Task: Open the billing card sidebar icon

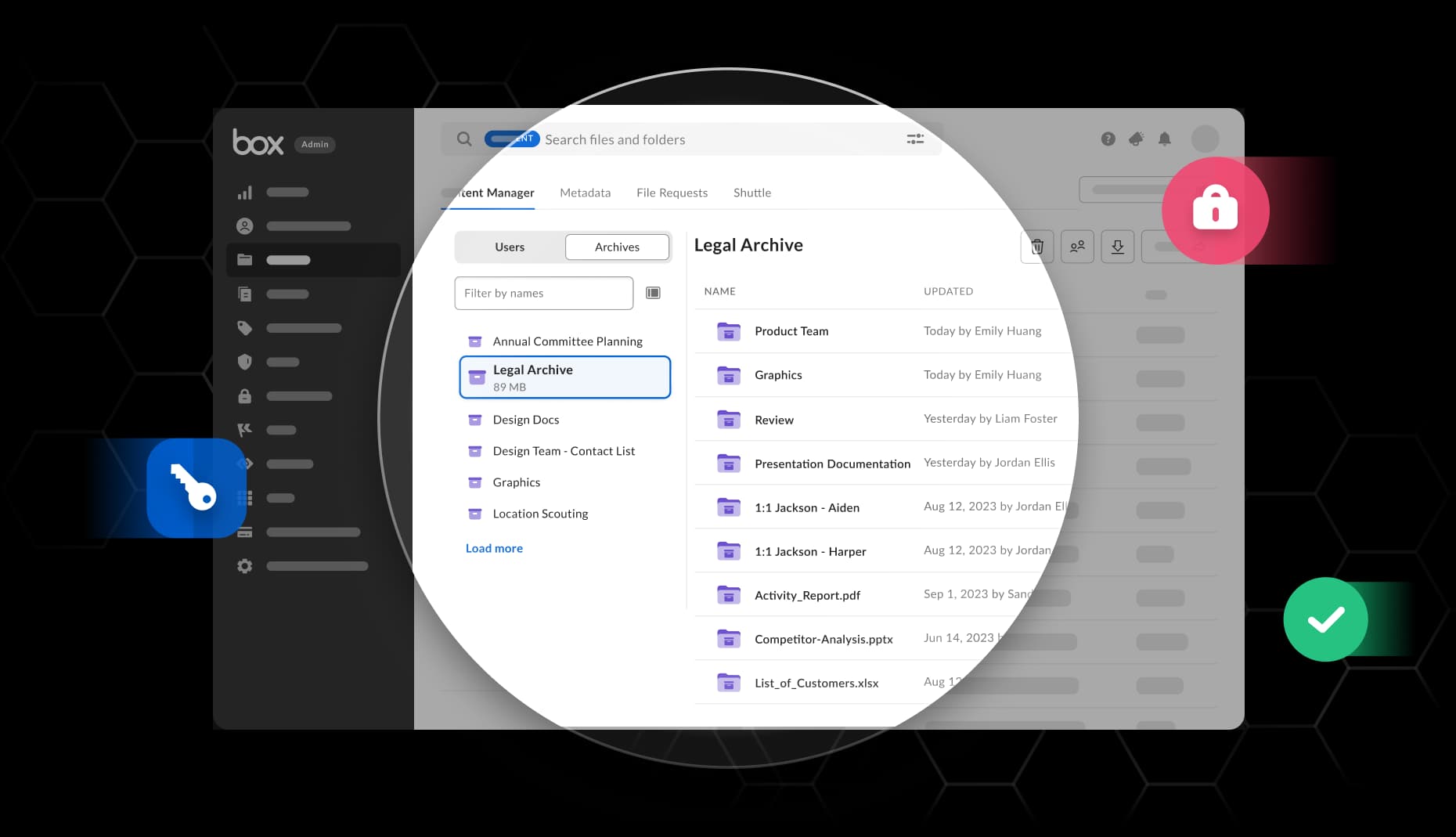Action: (x=245, y=532)
